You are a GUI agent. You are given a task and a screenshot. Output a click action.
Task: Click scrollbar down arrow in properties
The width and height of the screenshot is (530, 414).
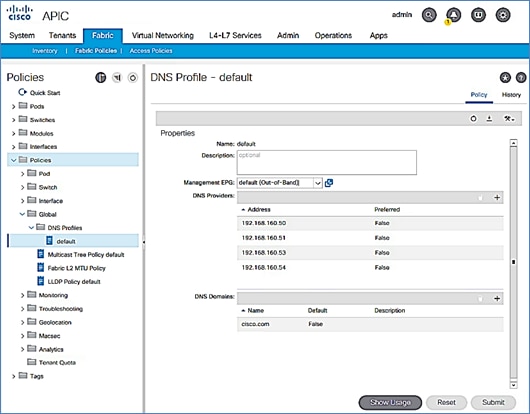[x=513, y=385]
